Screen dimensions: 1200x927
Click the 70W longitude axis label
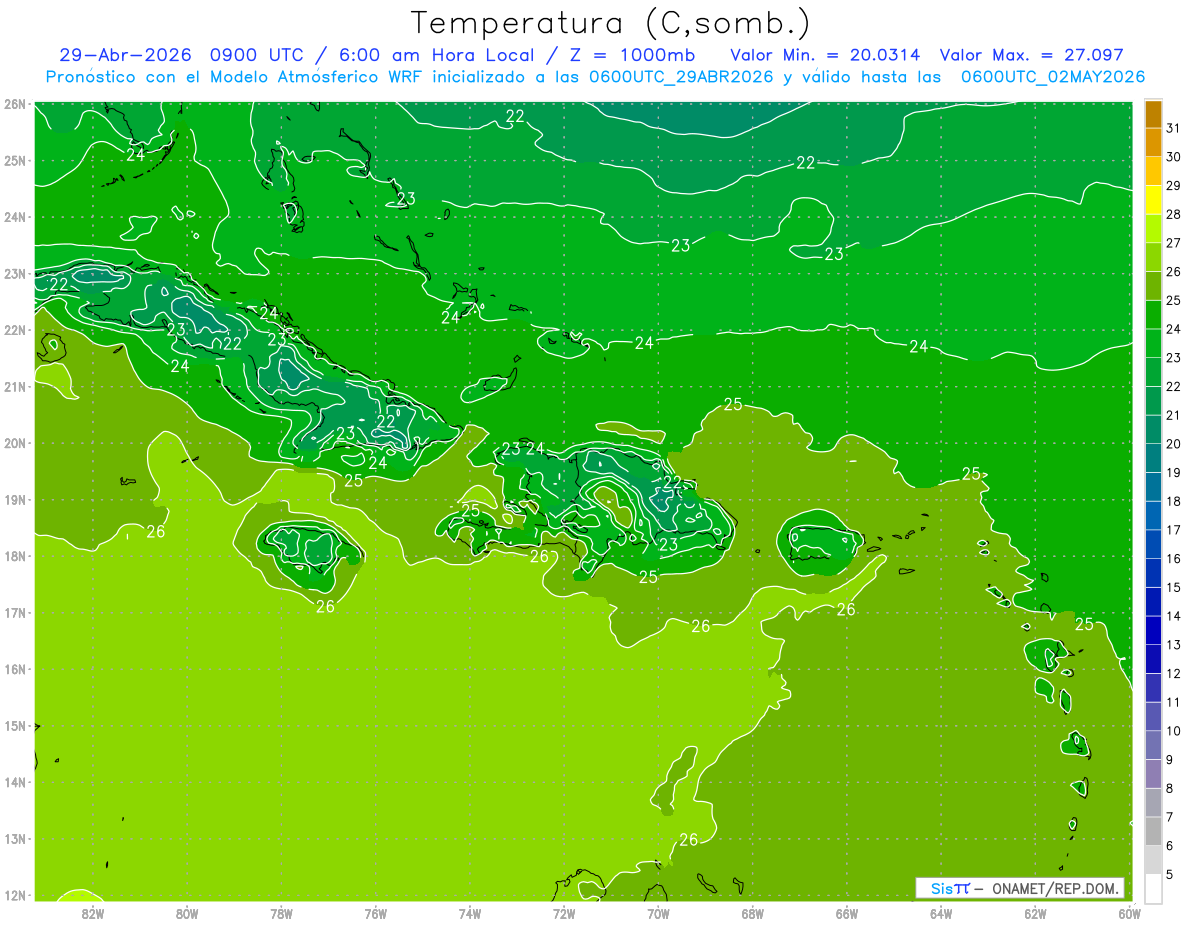658,912
